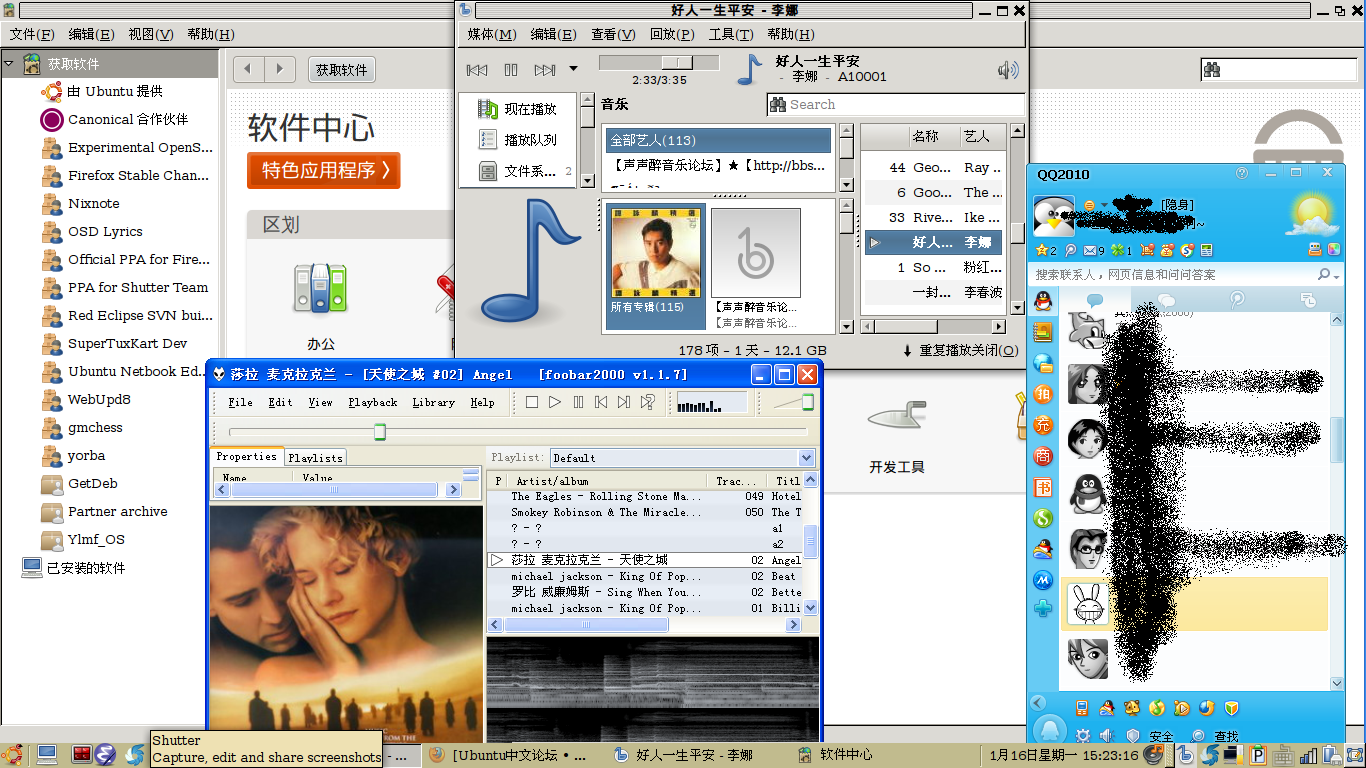Pause the song in Banshee player
This screenshot has width=1366, height=768.
(x=511, y=69)
